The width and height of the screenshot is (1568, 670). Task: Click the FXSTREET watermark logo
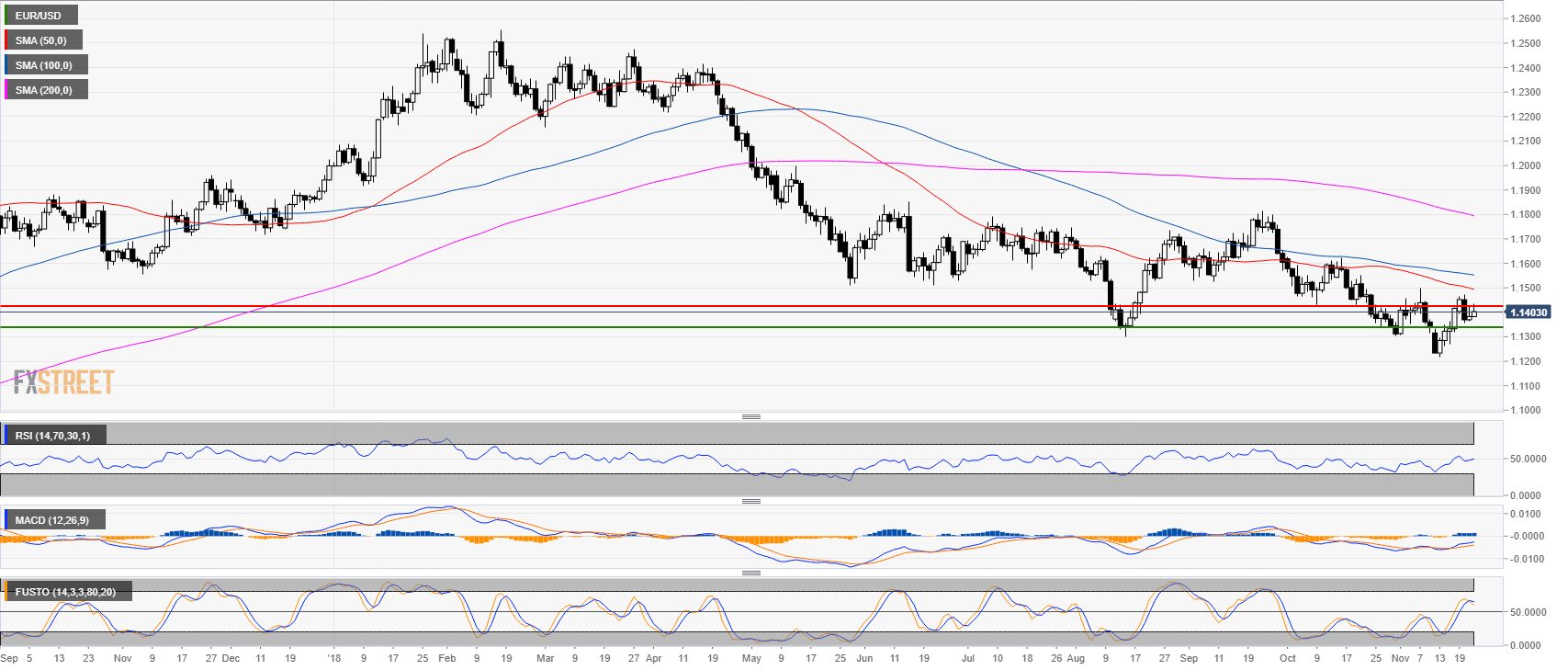click(63, 381)
